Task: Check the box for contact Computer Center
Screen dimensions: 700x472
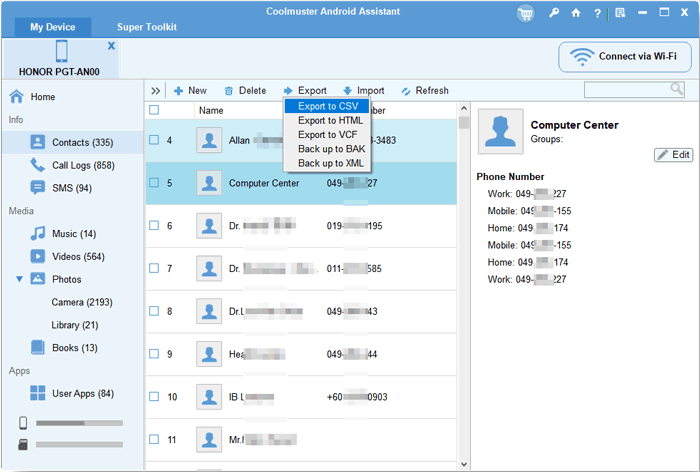Action: (x=154, y=183)
